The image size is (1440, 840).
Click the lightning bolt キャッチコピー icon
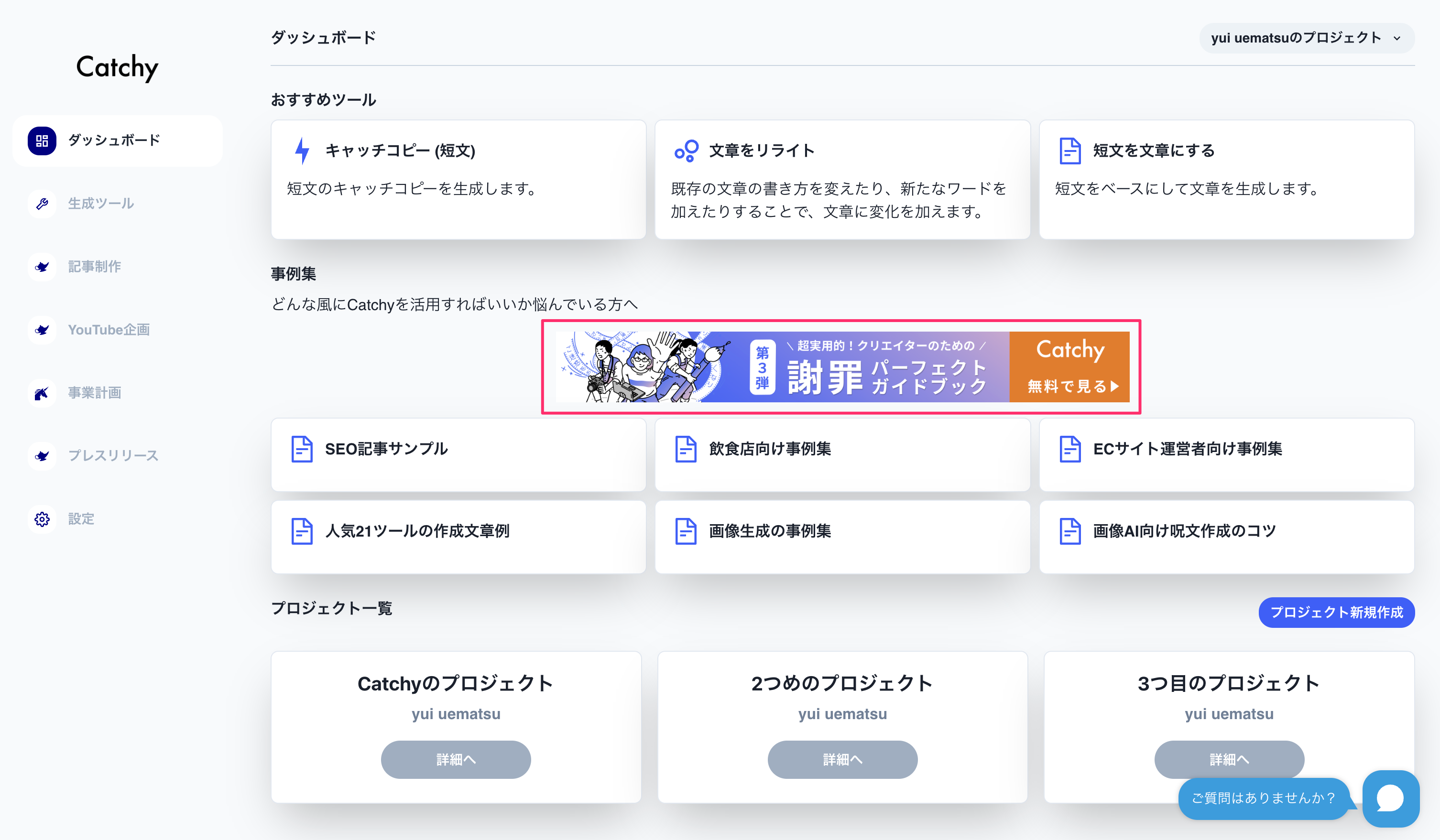point(302,151)
